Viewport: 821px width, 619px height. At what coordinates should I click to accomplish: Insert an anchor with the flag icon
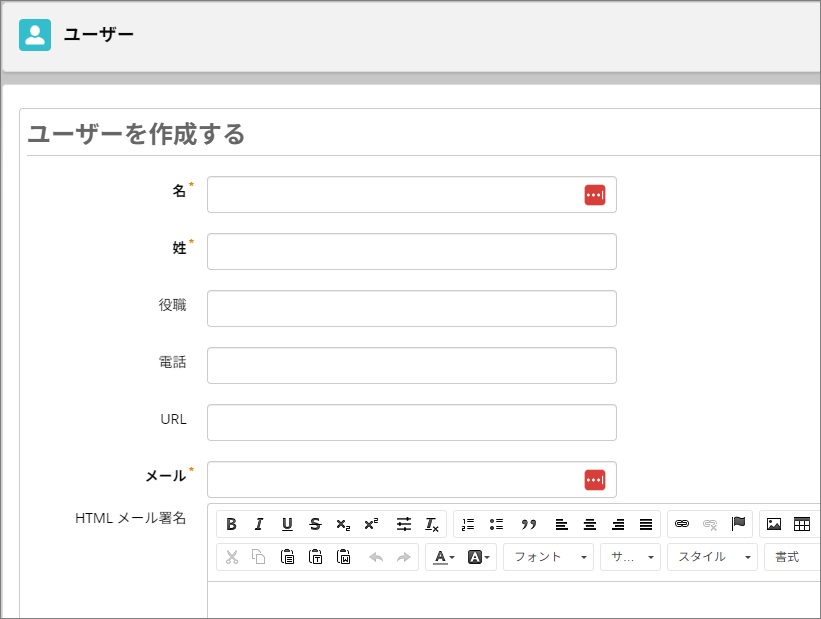[x=738, y=524]
